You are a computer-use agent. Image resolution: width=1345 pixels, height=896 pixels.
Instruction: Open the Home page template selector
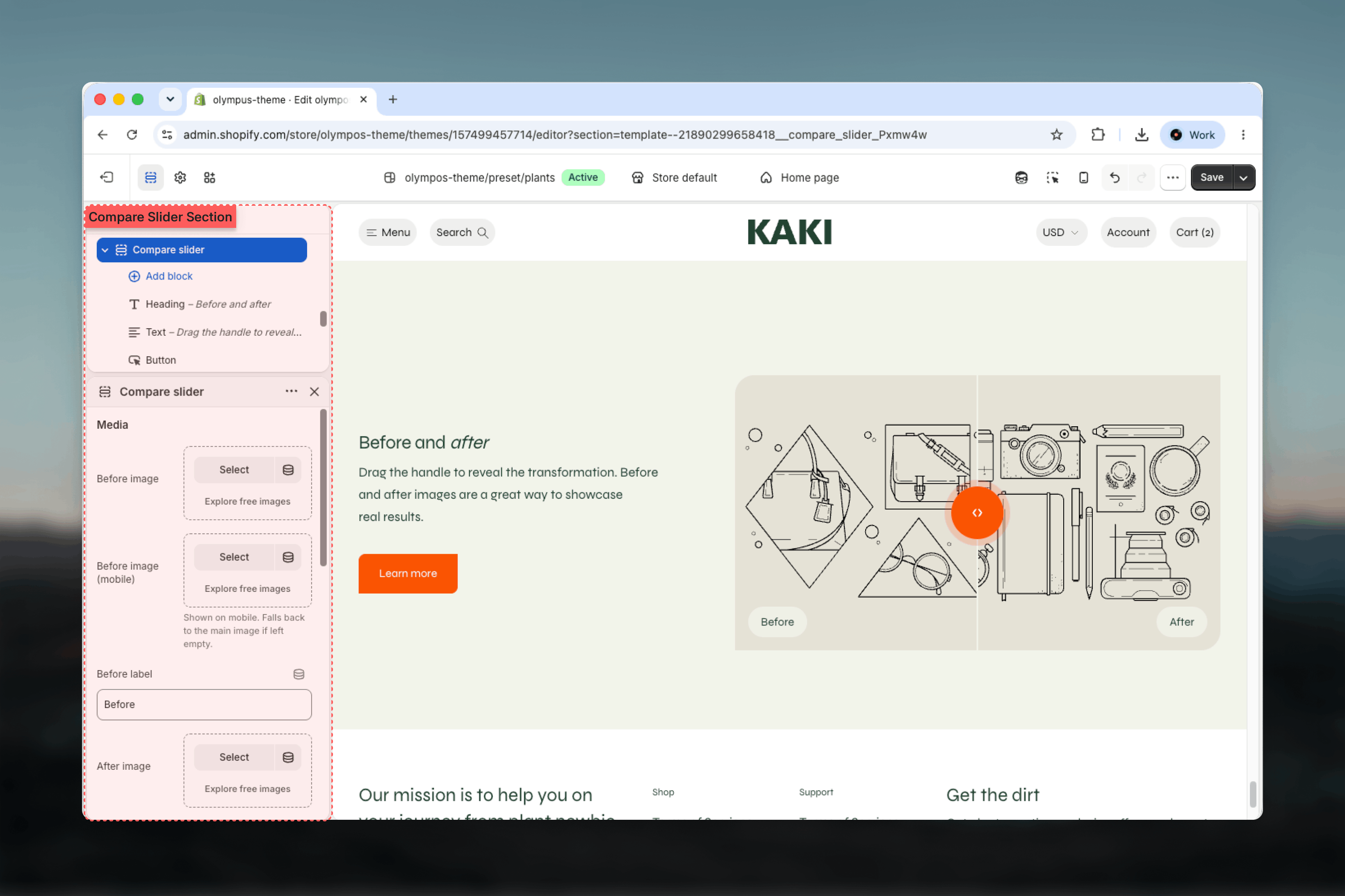(x=800, y=178)
